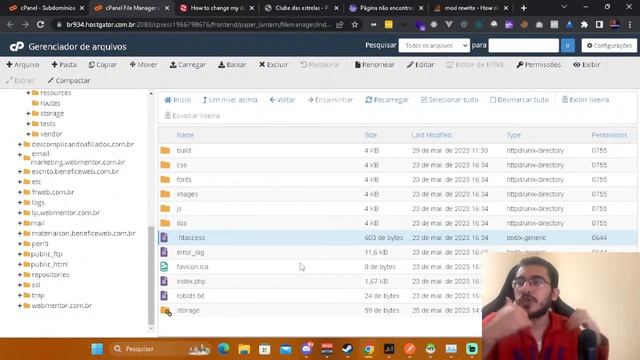Click the cPanel logo icon
Screen dimensions: 640x360
[x=17, y=47]
